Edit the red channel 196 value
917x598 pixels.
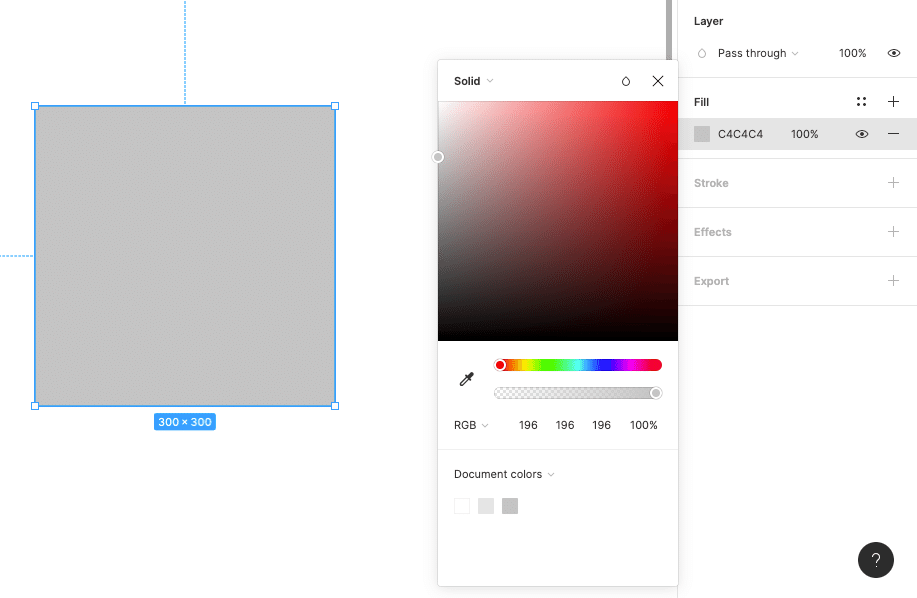[x=528, y=425]
